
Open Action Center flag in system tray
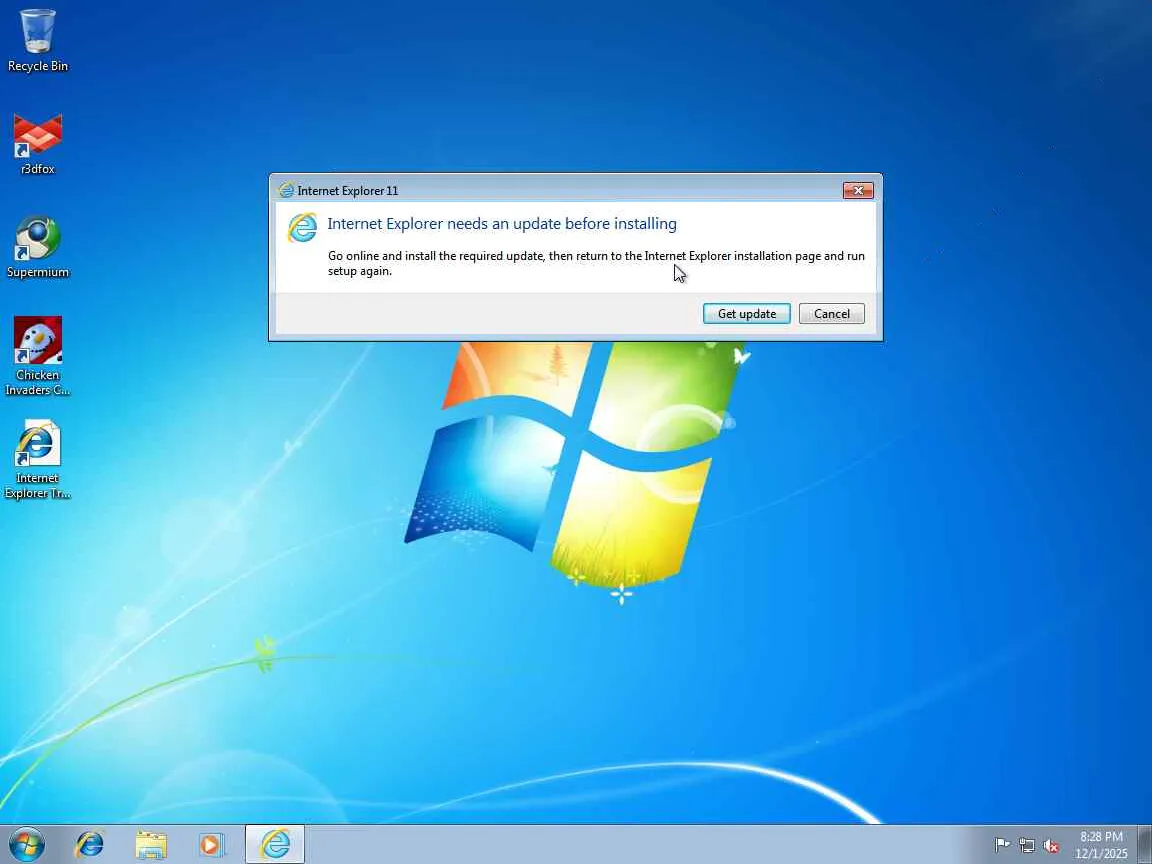tap(1001, 846)
